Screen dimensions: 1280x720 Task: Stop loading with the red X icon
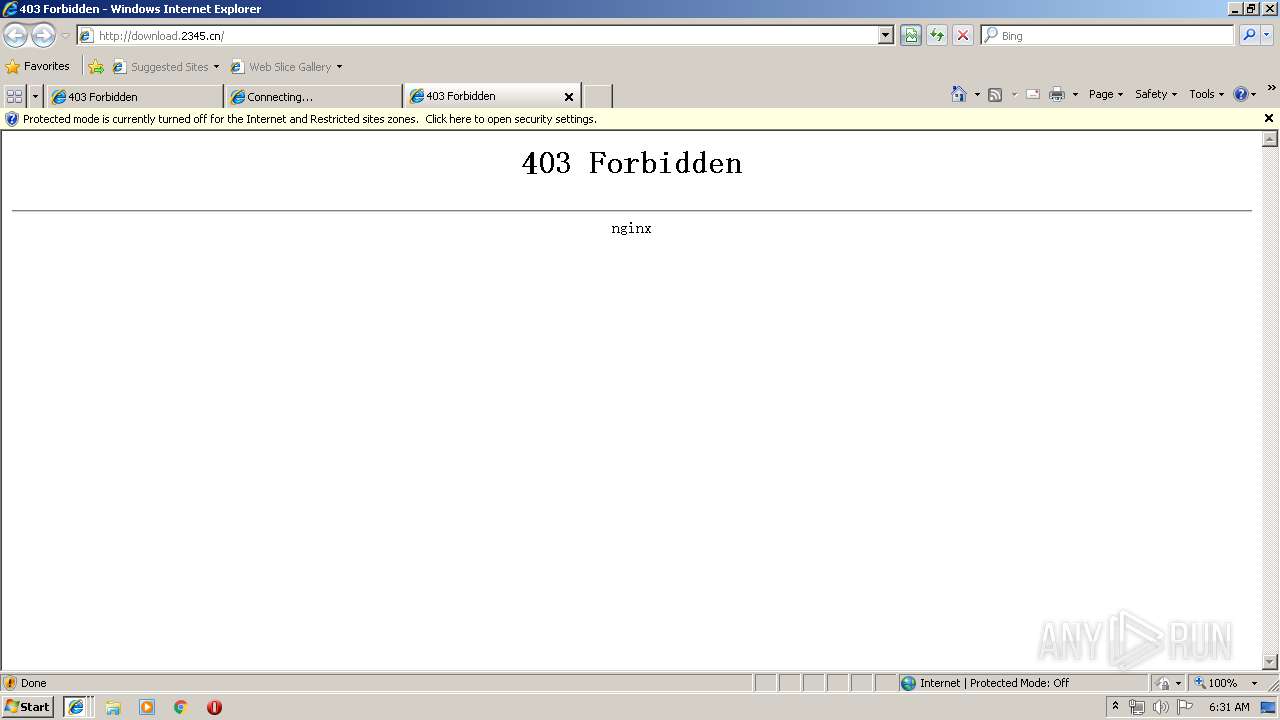point(963,36)
